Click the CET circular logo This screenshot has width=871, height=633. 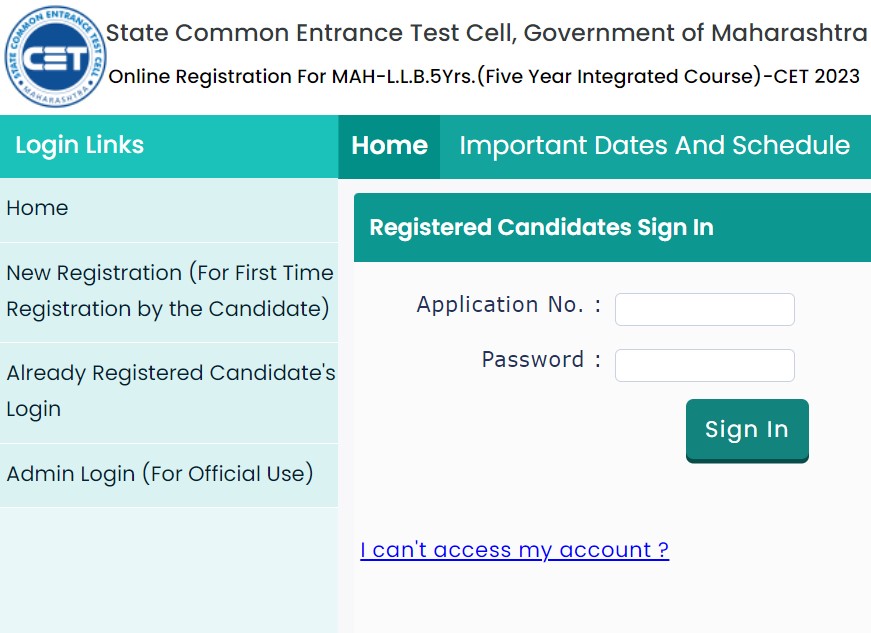tap(52, 57)
